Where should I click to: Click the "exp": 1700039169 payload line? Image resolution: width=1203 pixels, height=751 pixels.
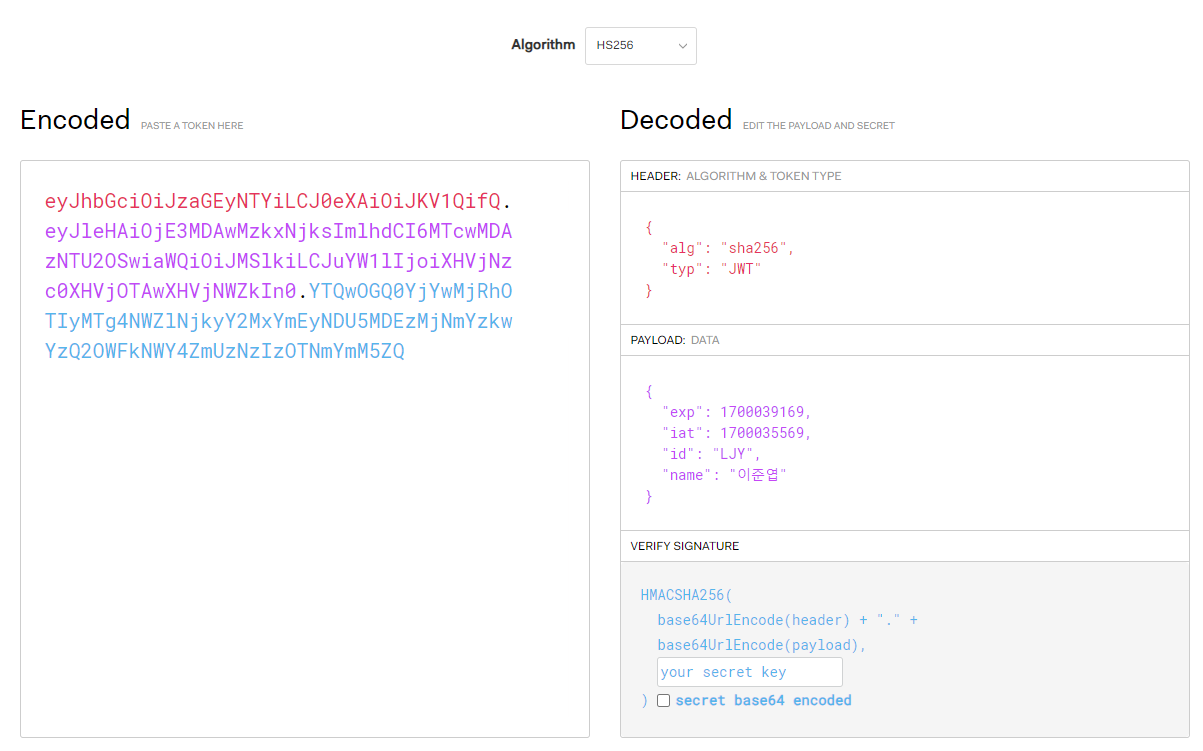pos(736,412)
